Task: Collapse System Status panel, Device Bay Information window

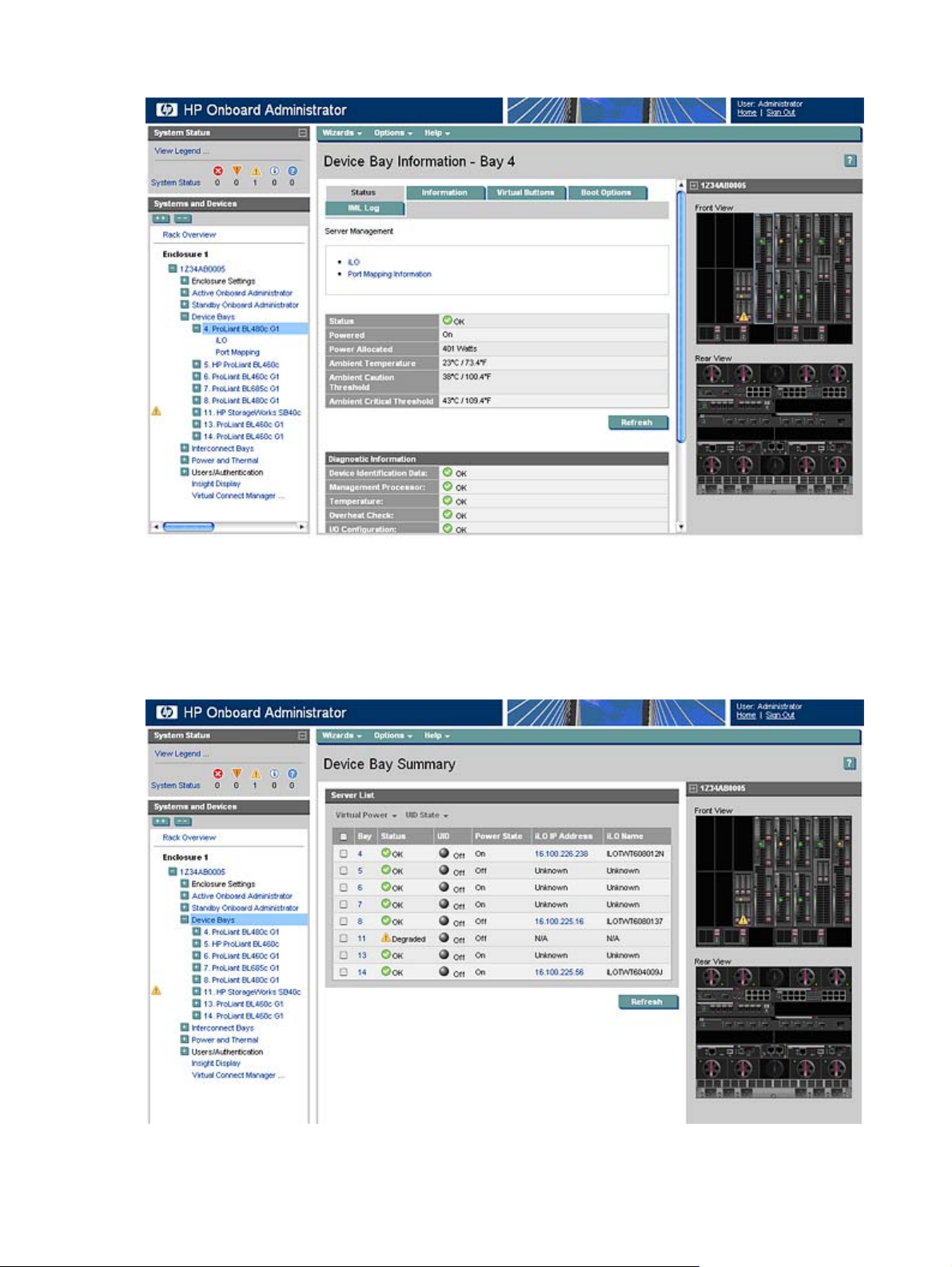Action: point(302,133)
